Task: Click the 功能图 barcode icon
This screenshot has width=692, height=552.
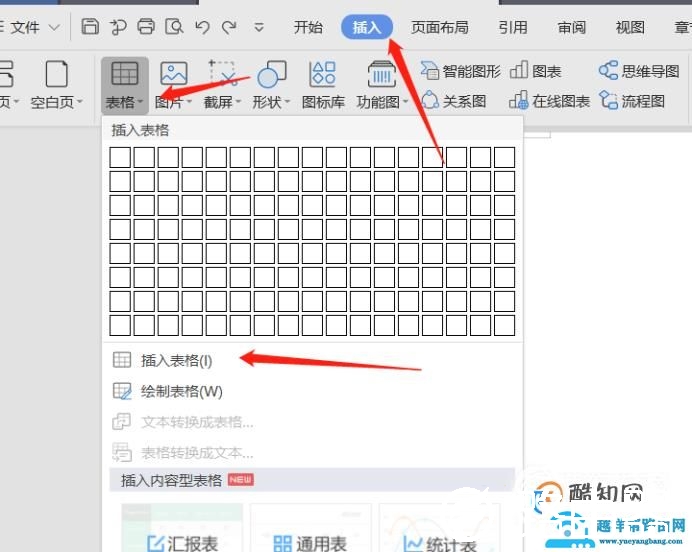Action: pos(381,74)
